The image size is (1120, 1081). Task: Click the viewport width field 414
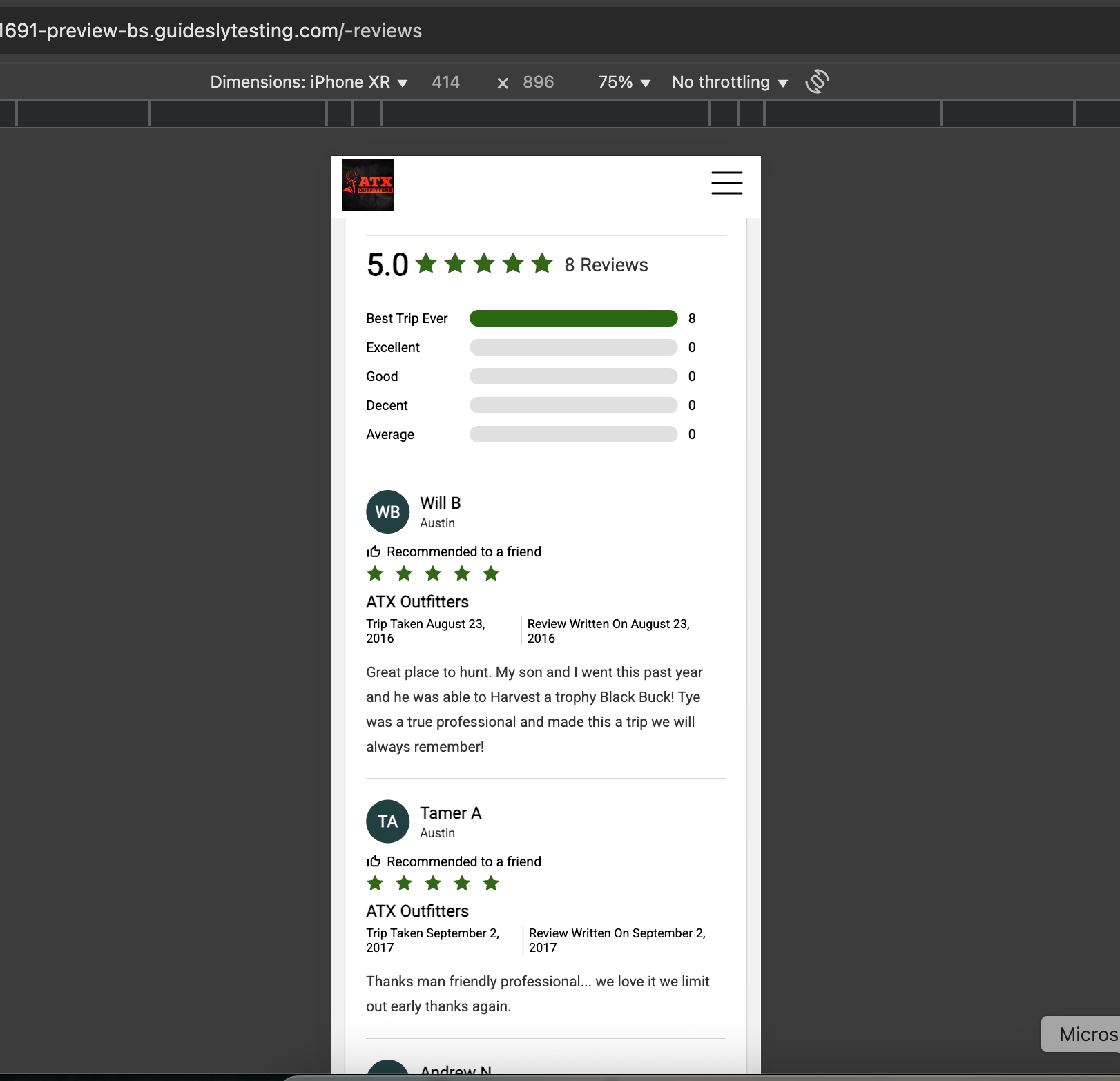pyautogui.click(x=446, y=82)
